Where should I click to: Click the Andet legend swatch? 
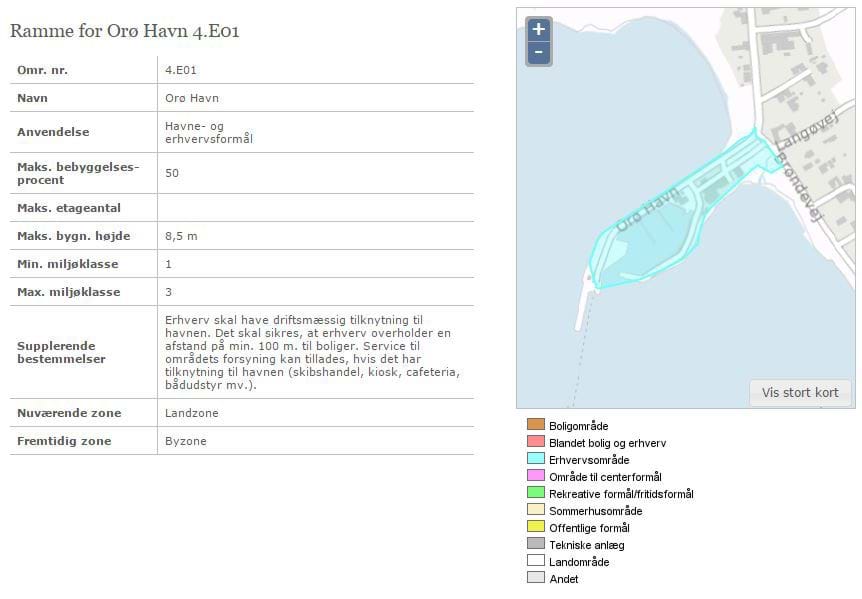click(x=535, y=579)
